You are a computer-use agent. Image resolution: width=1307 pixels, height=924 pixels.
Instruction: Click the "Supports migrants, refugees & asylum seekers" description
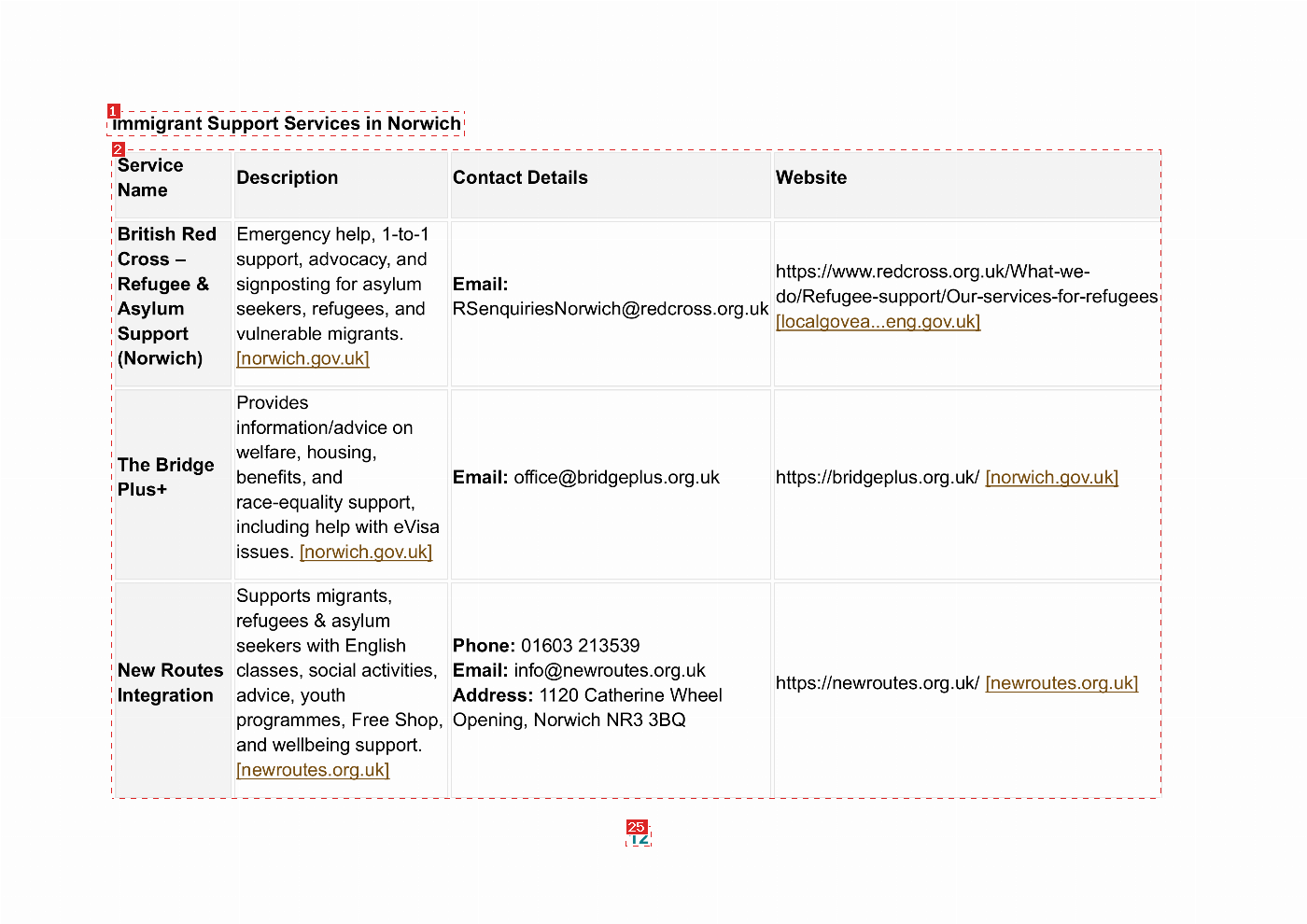[x=339, y=670]
